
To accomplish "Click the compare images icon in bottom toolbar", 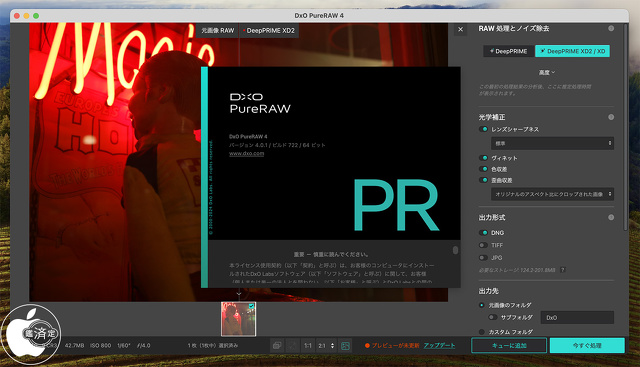I will [x=277, y=345].
